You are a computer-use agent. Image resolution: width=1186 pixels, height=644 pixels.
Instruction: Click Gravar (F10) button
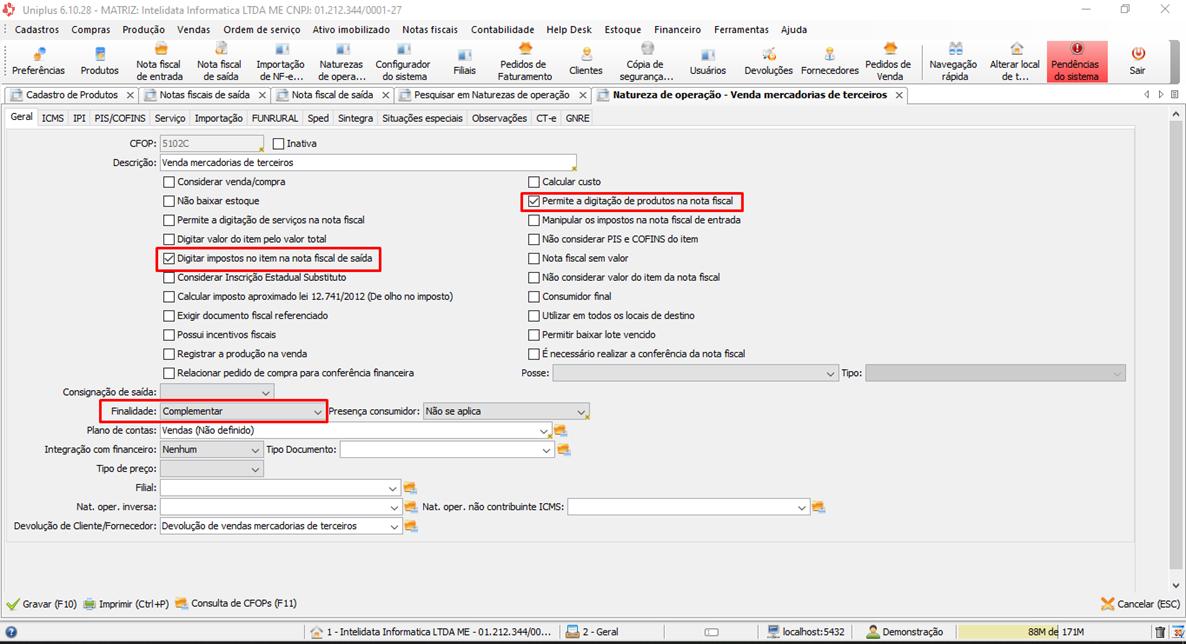42,604
